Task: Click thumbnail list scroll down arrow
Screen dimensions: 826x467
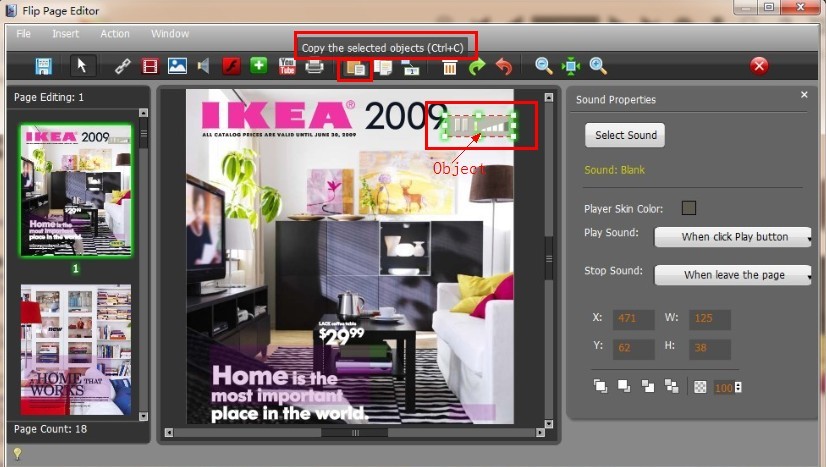Action: [143, 416]
